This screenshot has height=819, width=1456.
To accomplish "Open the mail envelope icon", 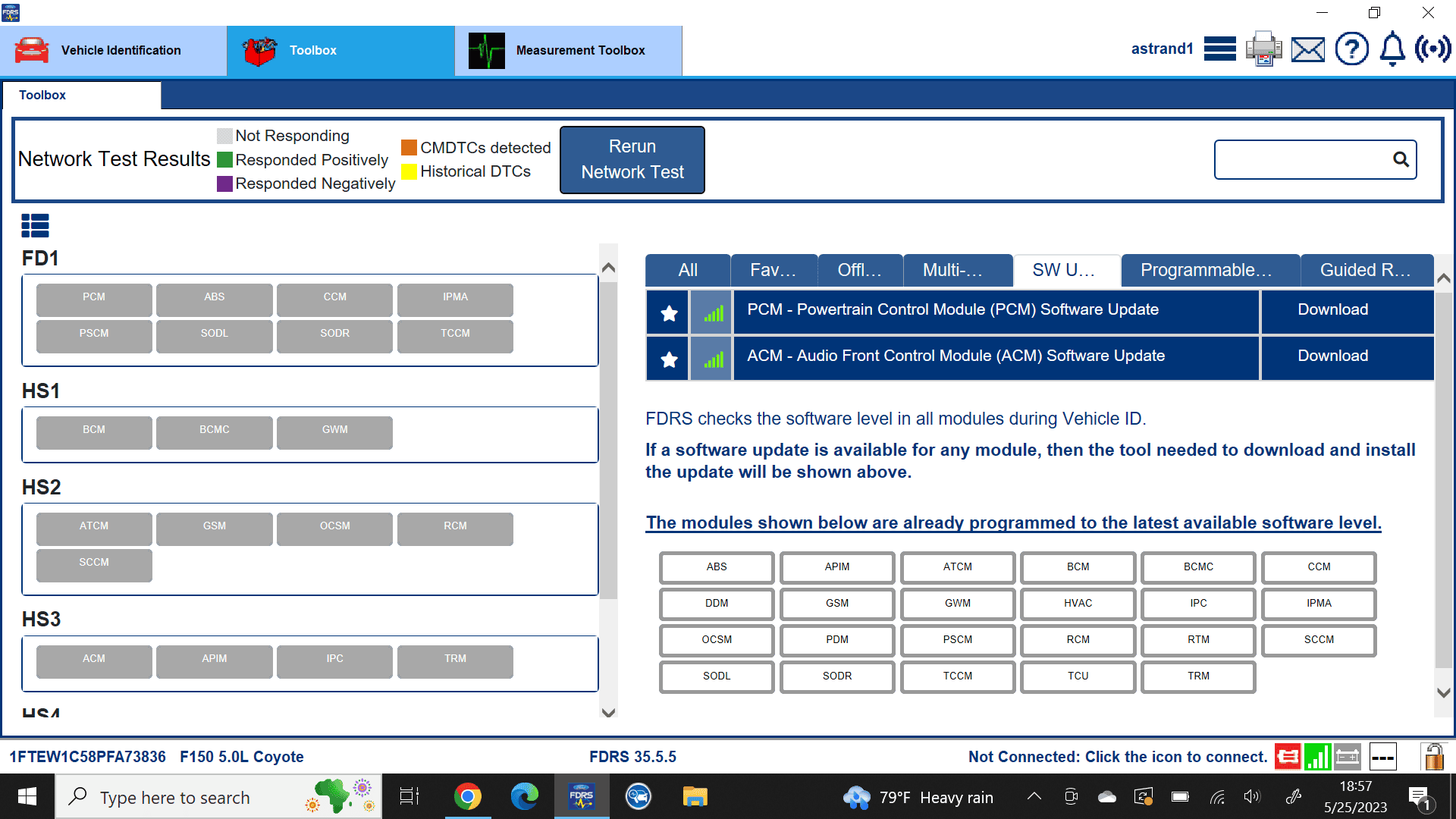I will [x=1308, y=50].
